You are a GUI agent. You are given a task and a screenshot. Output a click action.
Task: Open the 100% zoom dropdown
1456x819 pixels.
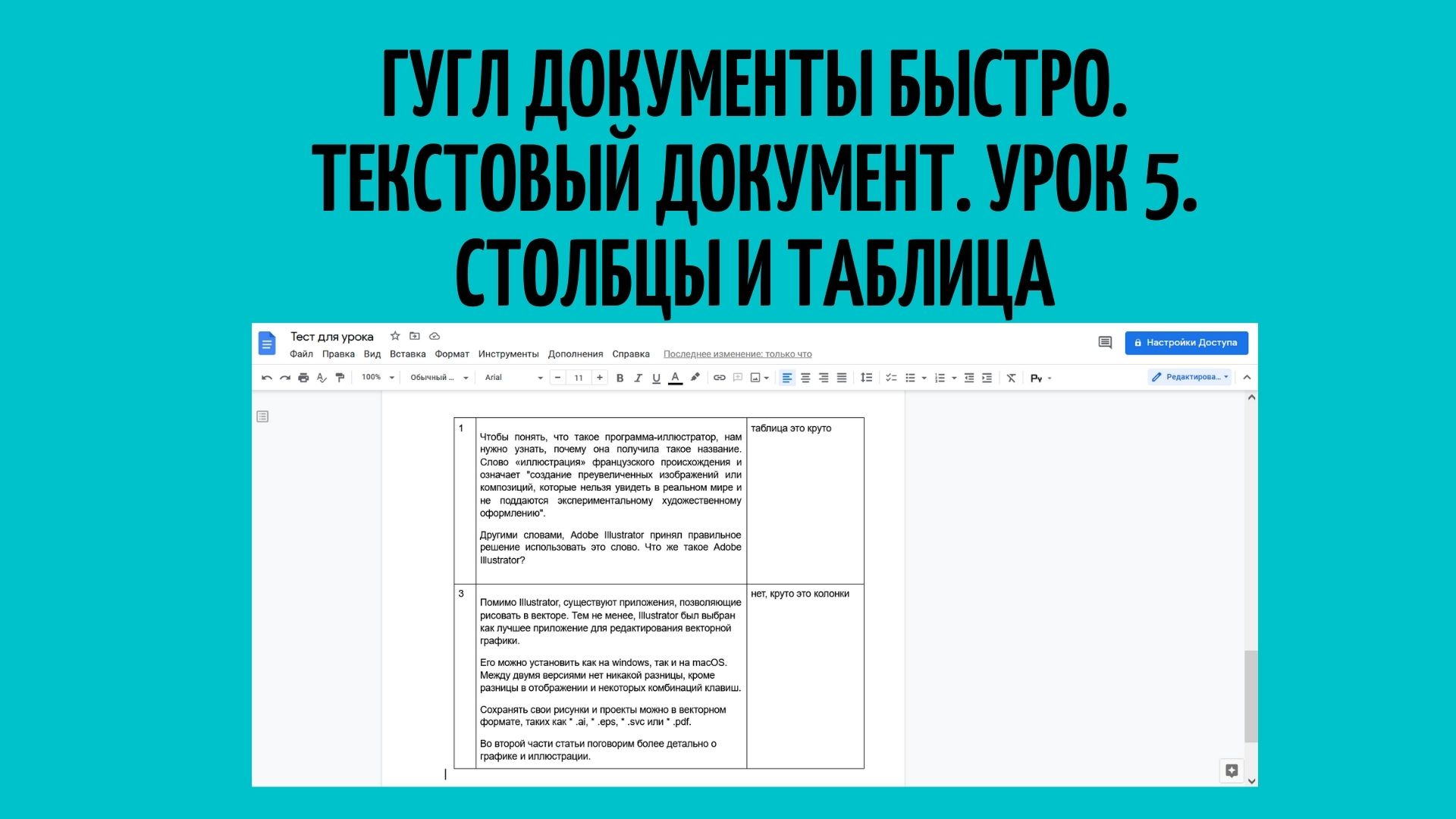coord(378,378)
